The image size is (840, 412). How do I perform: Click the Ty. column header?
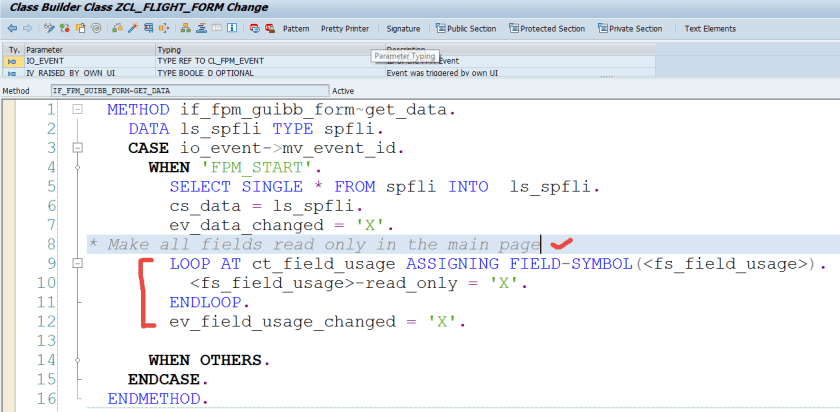click(x=13, y=50)
